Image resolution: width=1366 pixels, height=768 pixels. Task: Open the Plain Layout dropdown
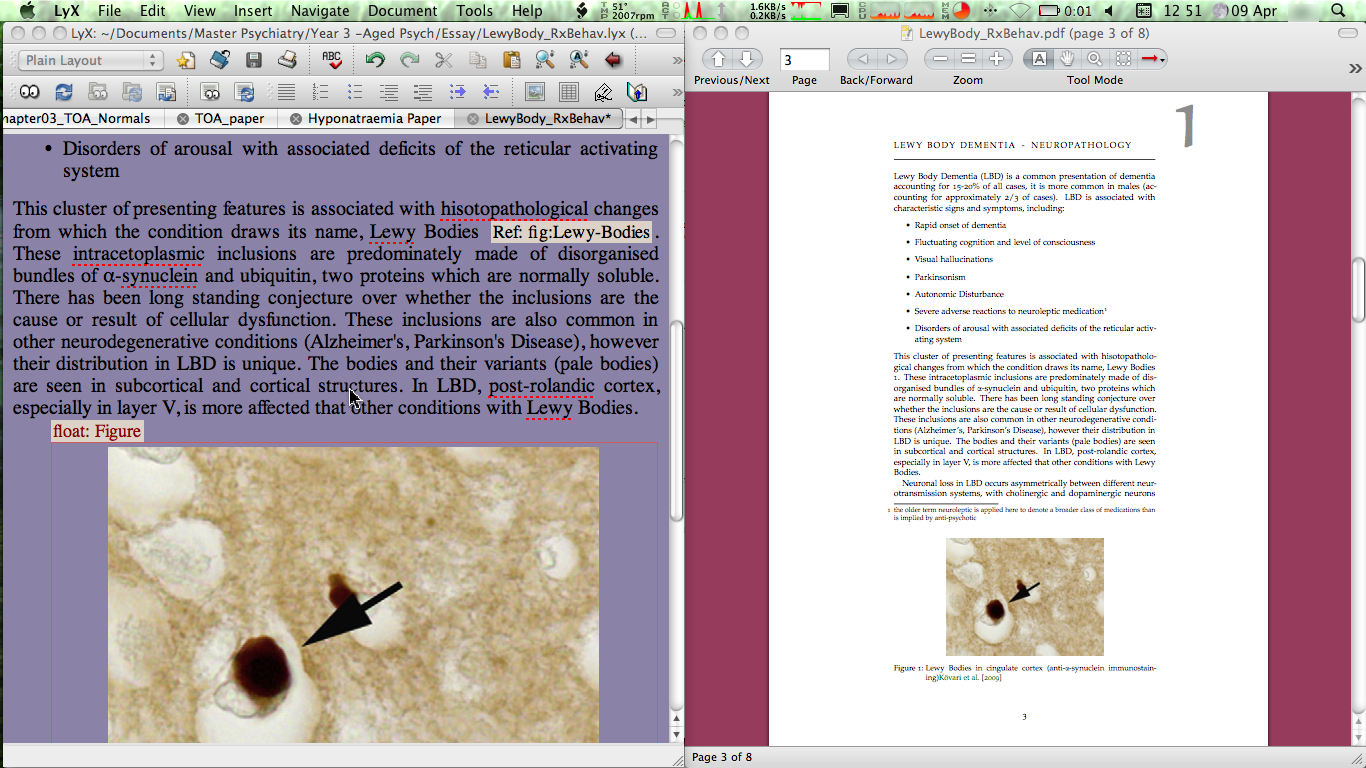(90, 60)
